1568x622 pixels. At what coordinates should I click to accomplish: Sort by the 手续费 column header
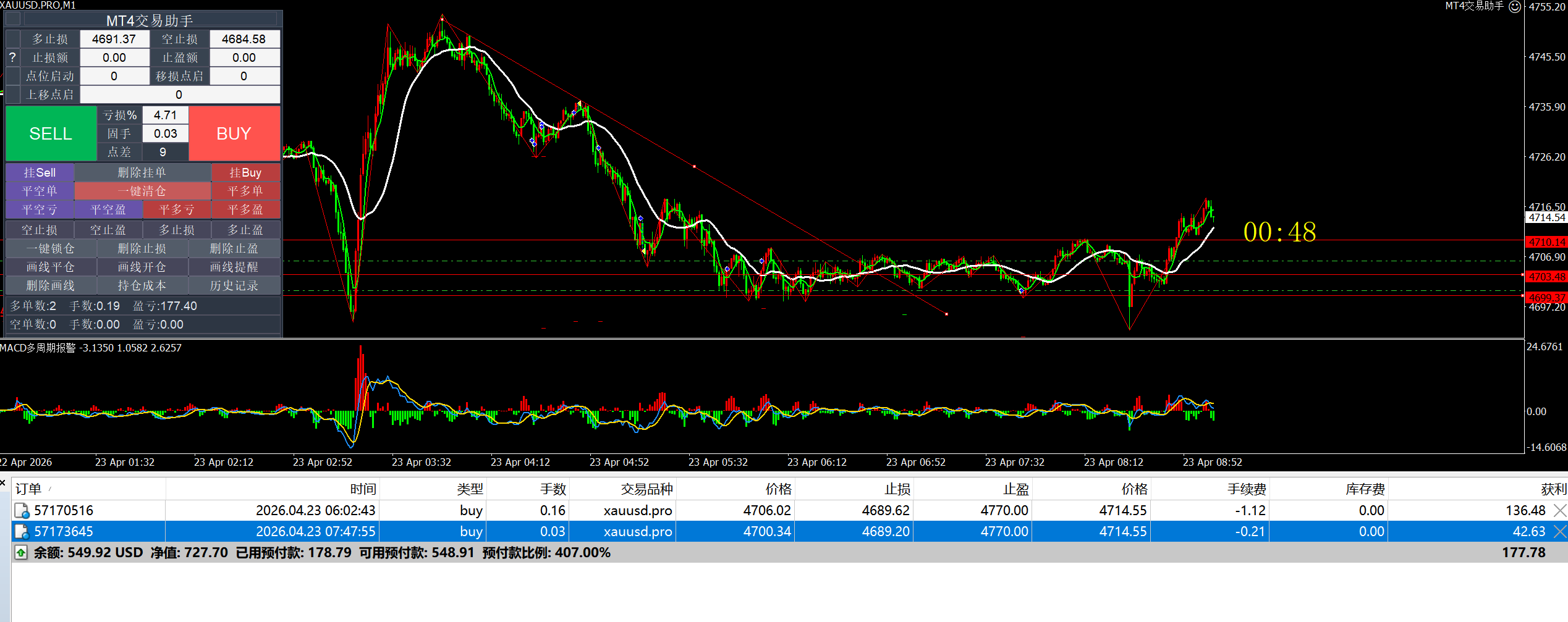click(1210, 489)
